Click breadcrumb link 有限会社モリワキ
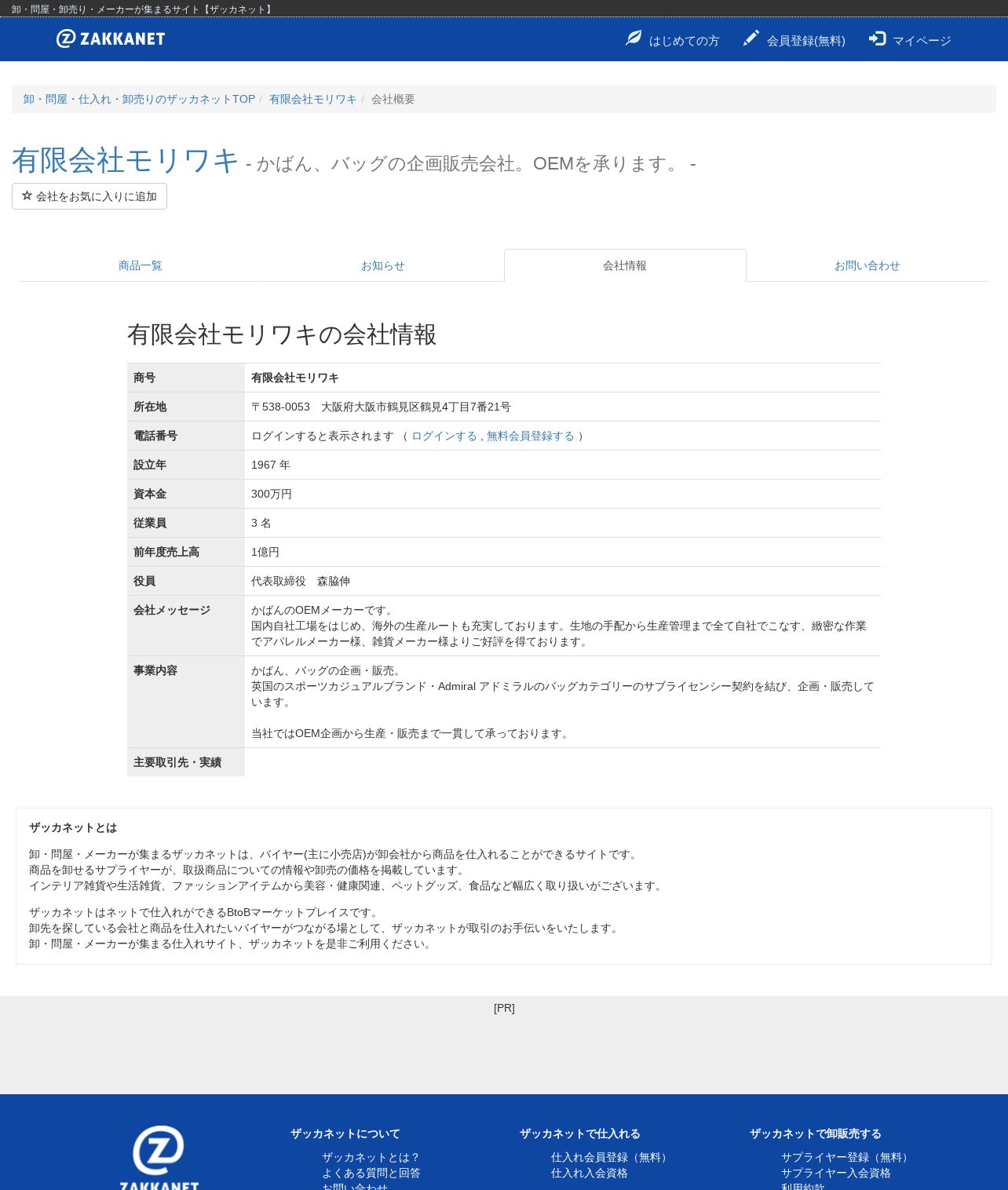 pos(312,99)
